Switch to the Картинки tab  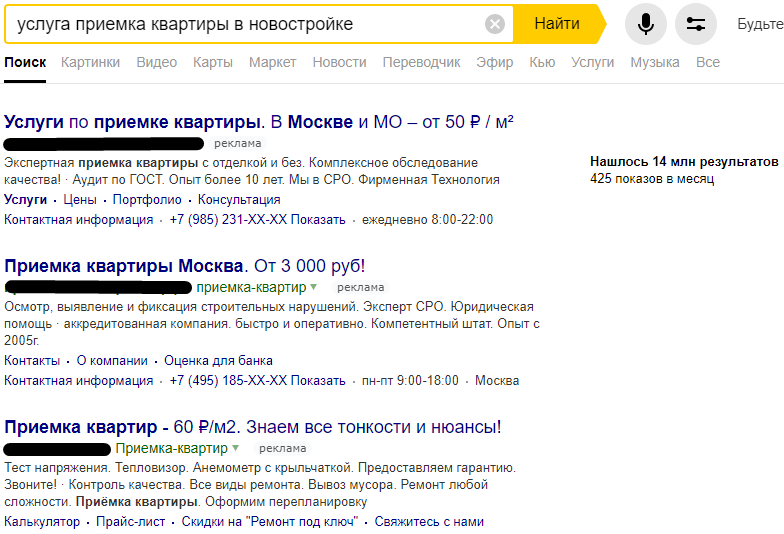pyautogui.click(x=90, y=62)
